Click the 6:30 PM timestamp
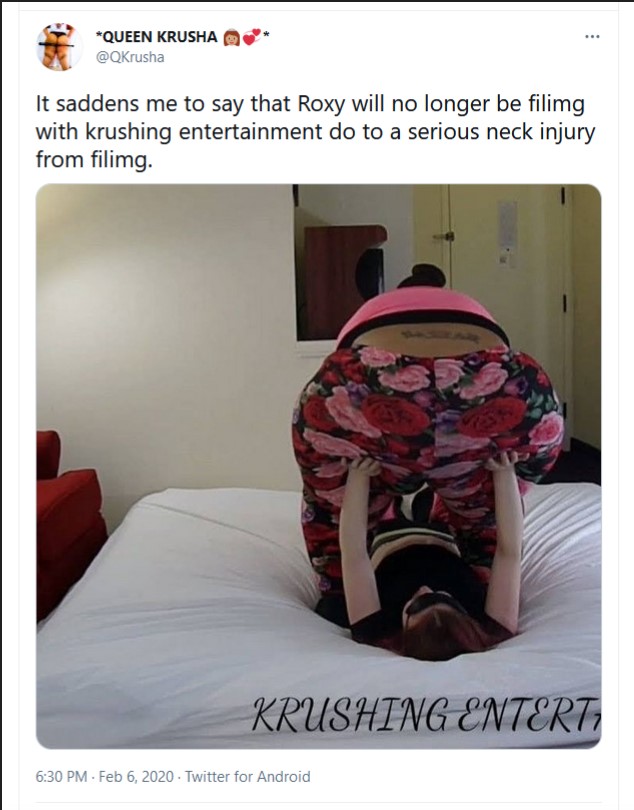Image resolution: width=634 pixels, height=810 pixels. pyautogui.click(x=61, y=776)
